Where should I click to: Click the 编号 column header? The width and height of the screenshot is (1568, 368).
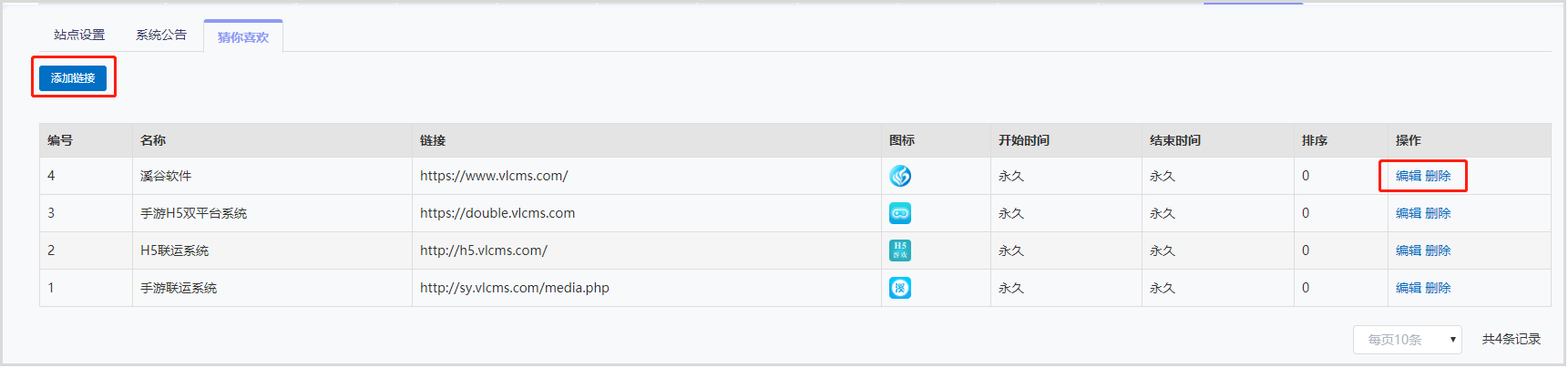click(60, 140)
